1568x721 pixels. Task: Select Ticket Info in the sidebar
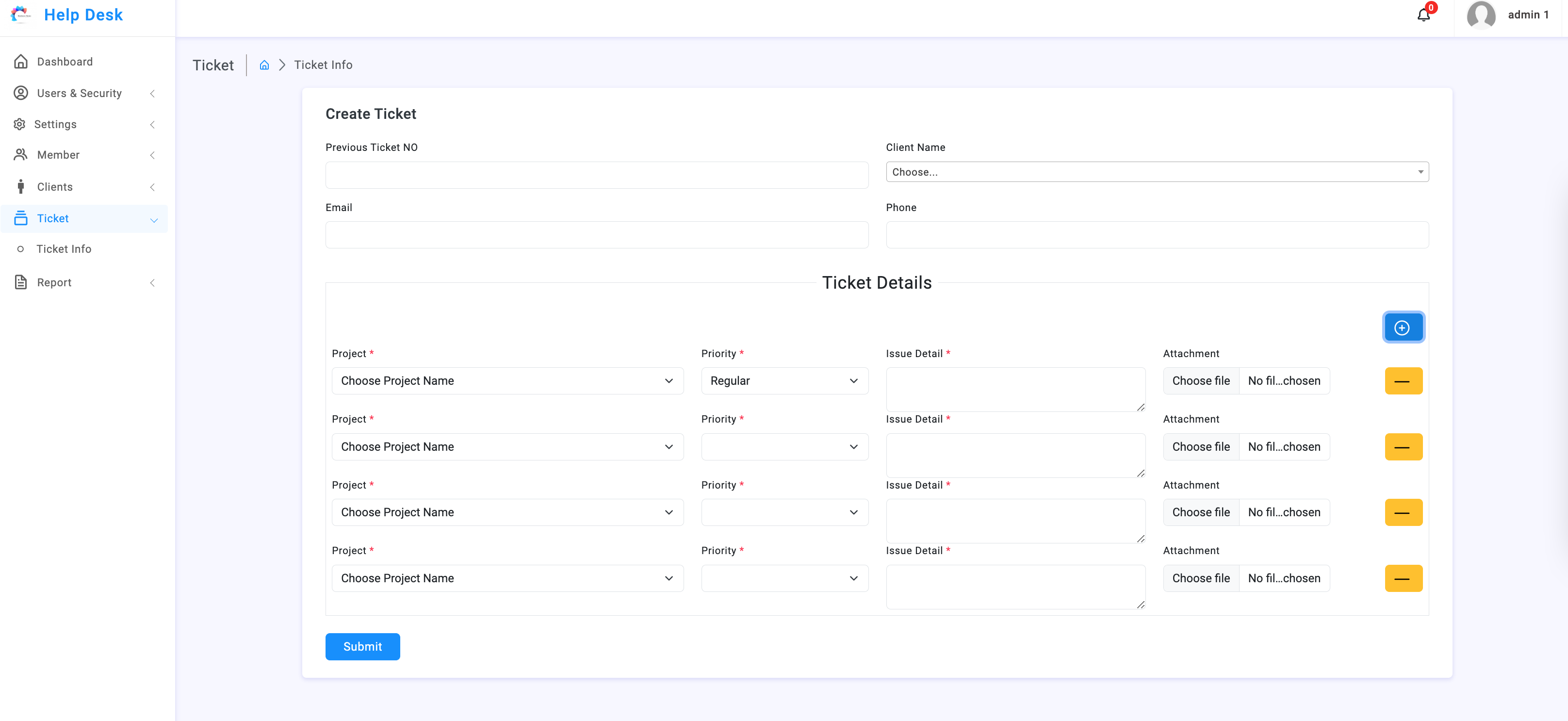[63, 249]
